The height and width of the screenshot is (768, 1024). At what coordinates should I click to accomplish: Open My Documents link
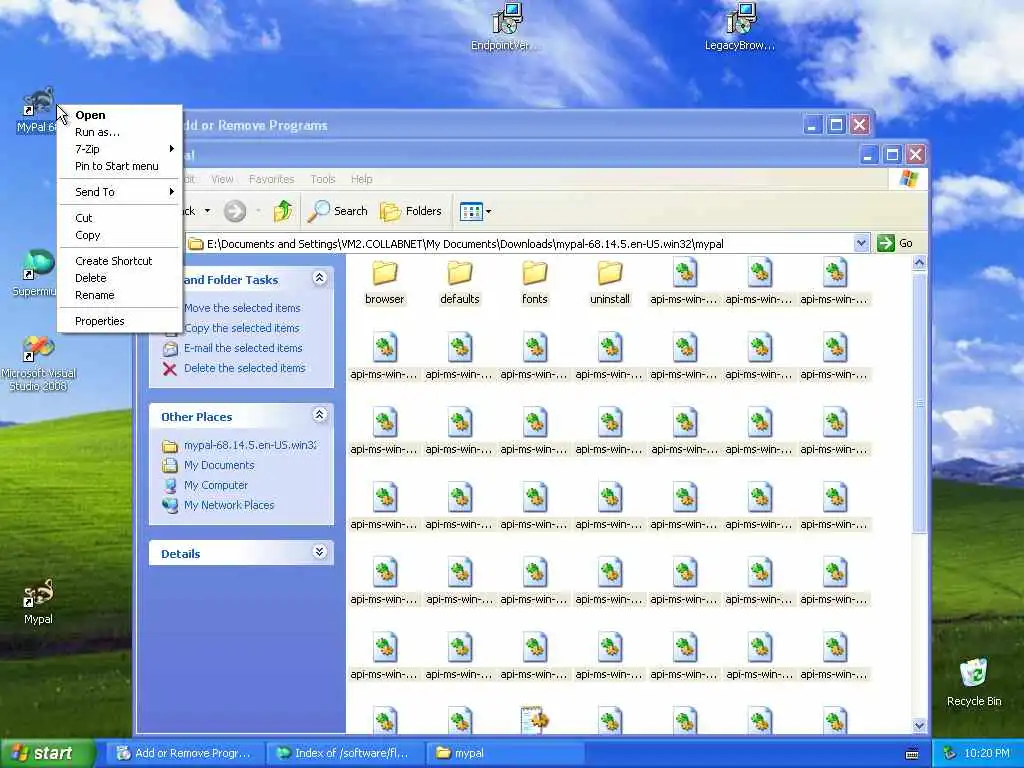(219, 465)
